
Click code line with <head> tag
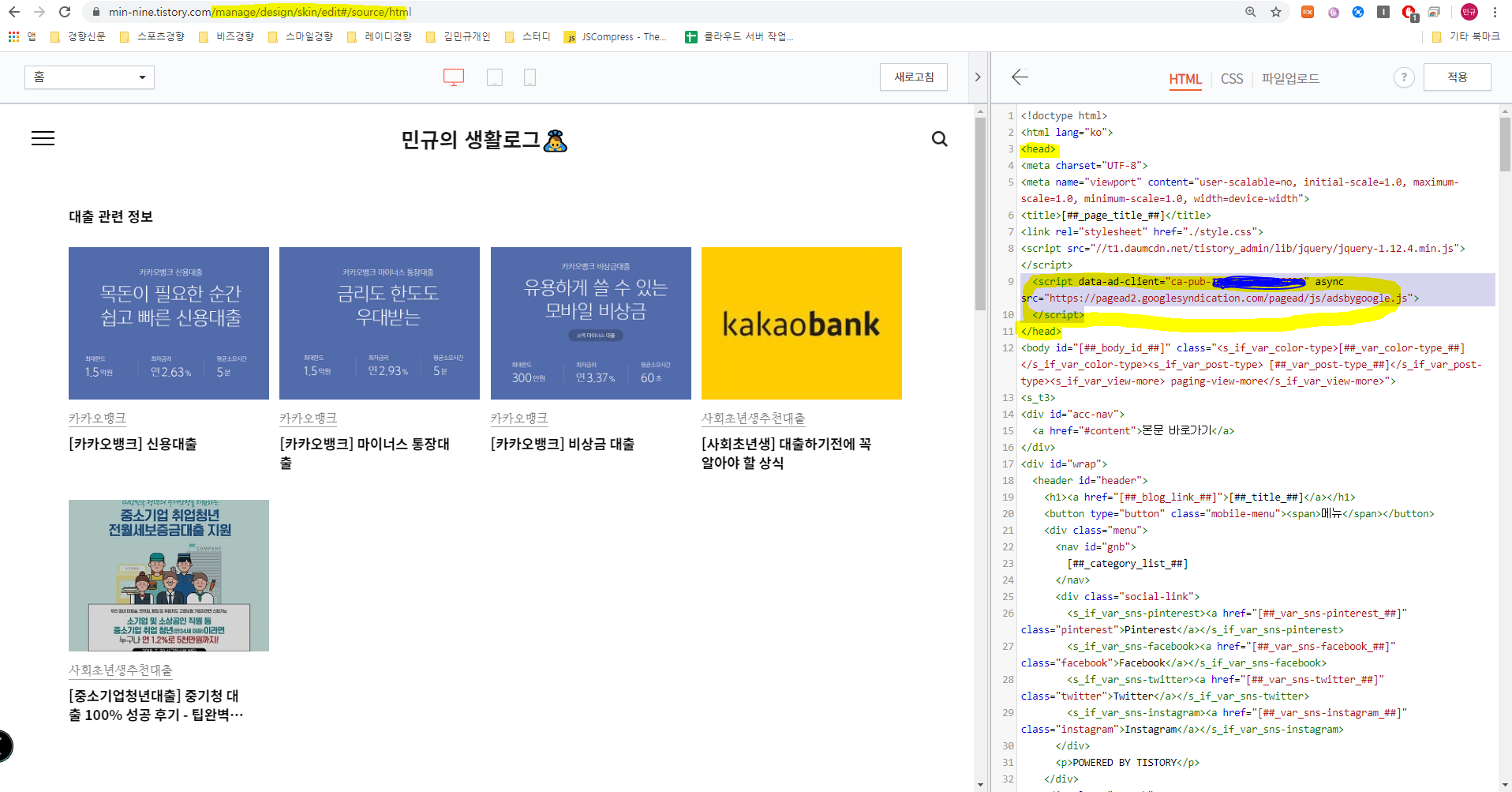click(1039, 149)
